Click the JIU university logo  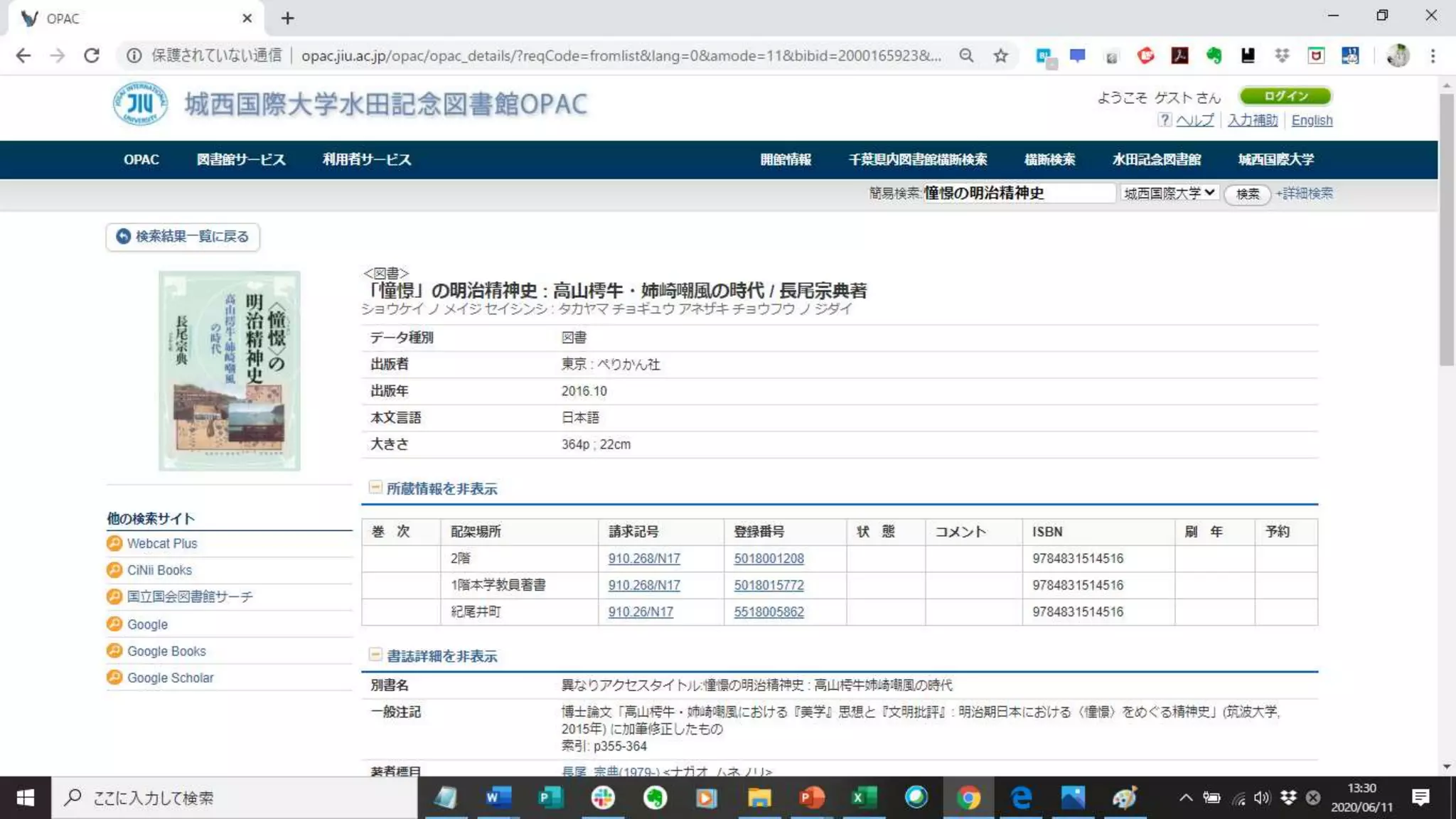pos(140,104)
